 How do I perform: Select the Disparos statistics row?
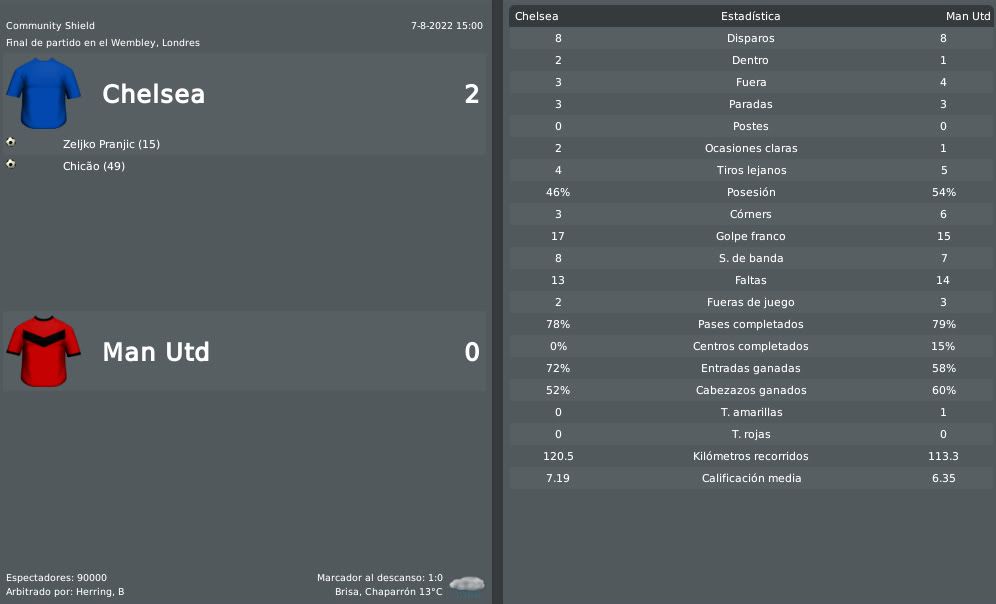click(751, 38)
